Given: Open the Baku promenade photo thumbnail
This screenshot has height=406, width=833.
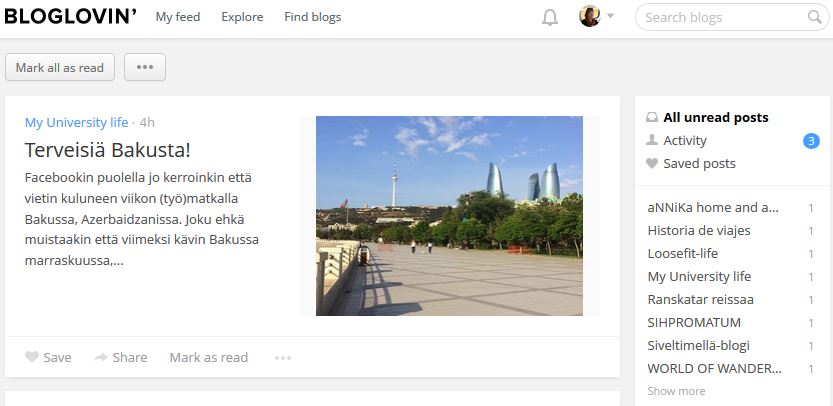Looking at the screenshot, I should click(449, 216).
